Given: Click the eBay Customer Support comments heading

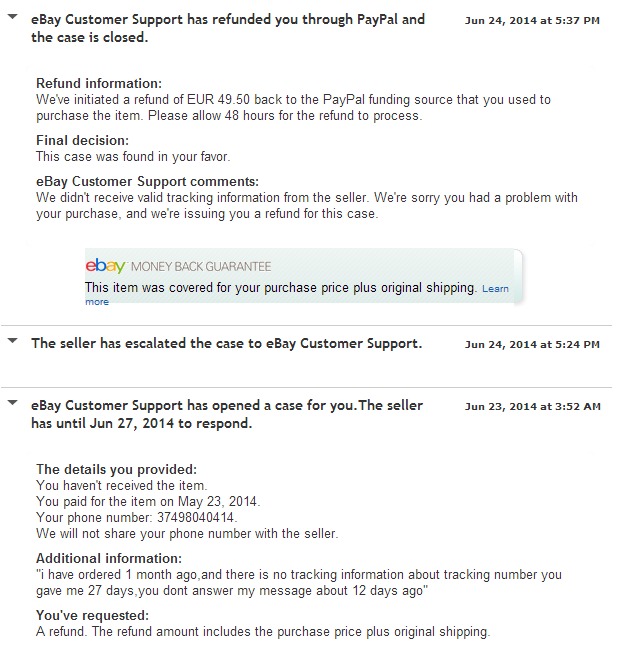Looking at the screenshot, I should pyautogui.click(x=147, y=181).
